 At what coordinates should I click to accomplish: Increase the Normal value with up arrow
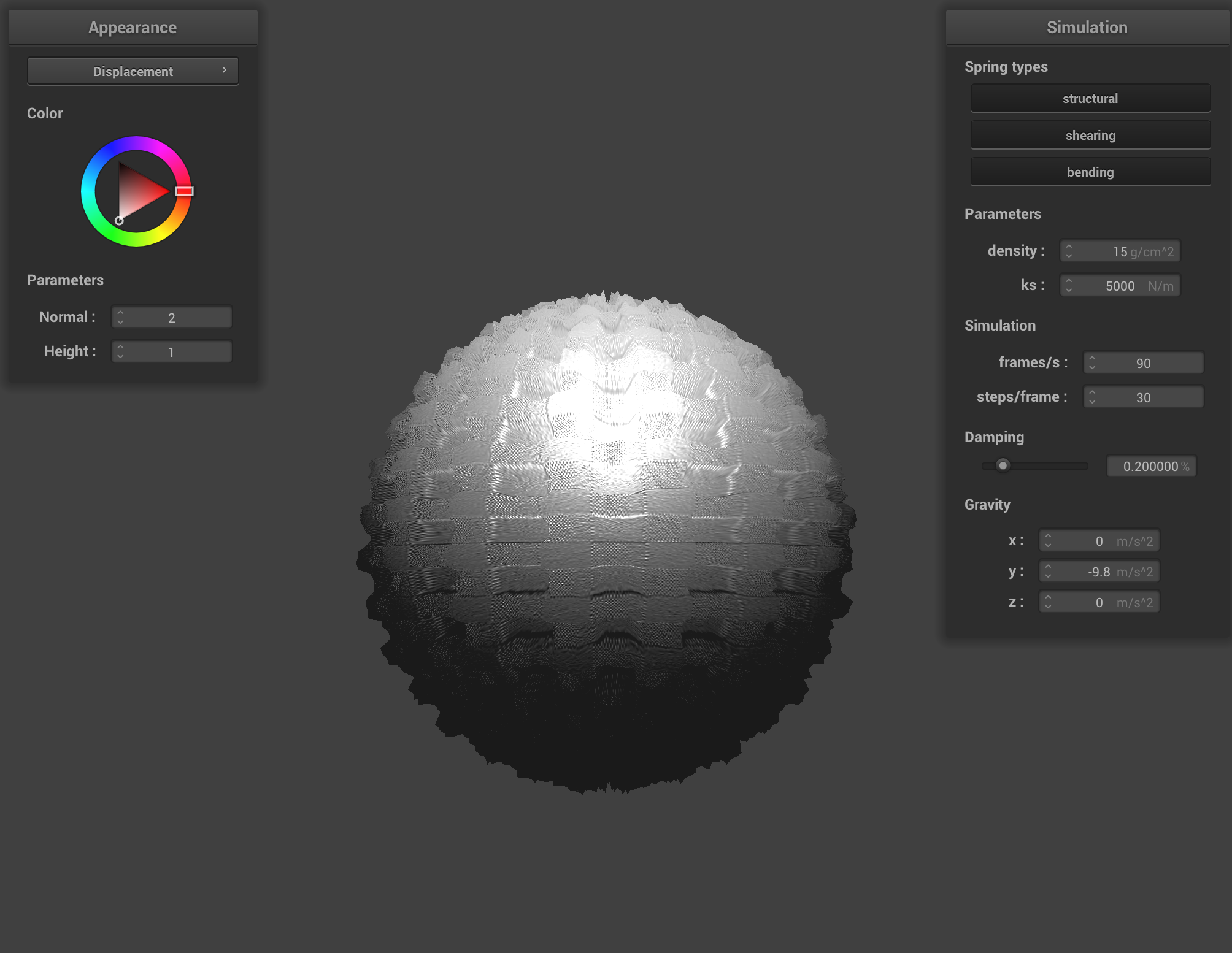point(120,313)
